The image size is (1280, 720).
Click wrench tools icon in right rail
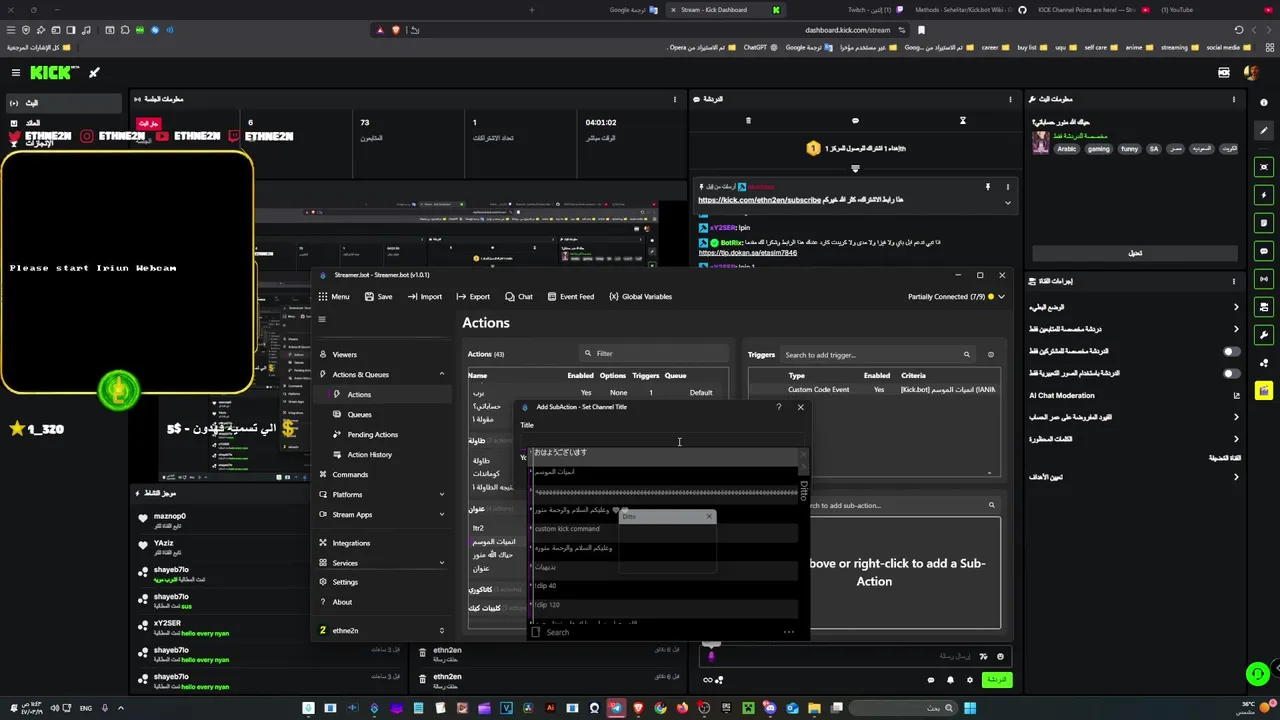1265,335
